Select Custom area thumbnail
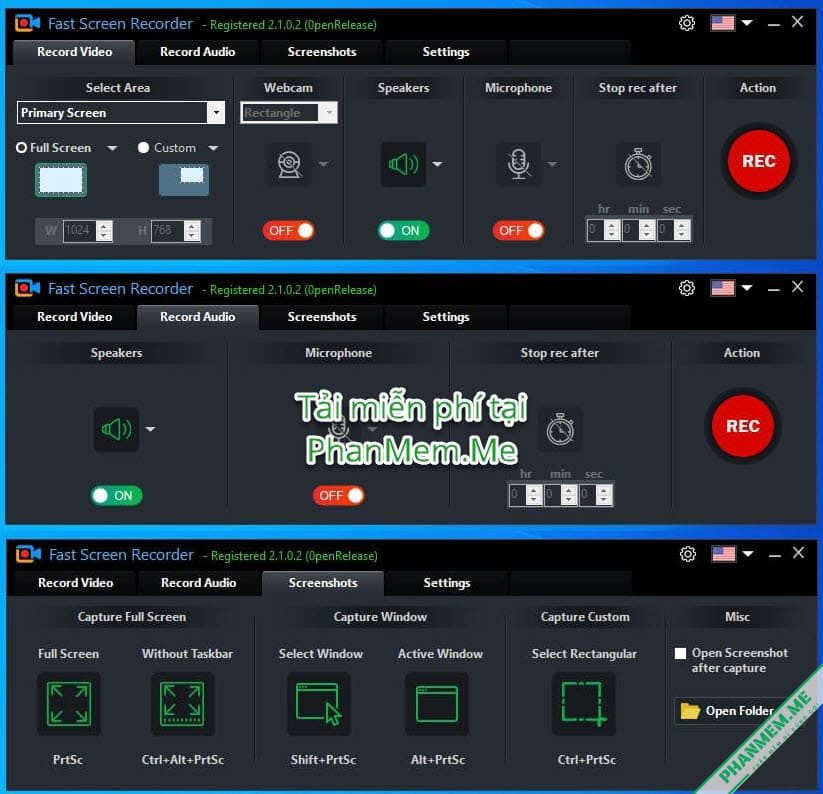The width and height of the screenshot is (823, 794). (184, 180)
